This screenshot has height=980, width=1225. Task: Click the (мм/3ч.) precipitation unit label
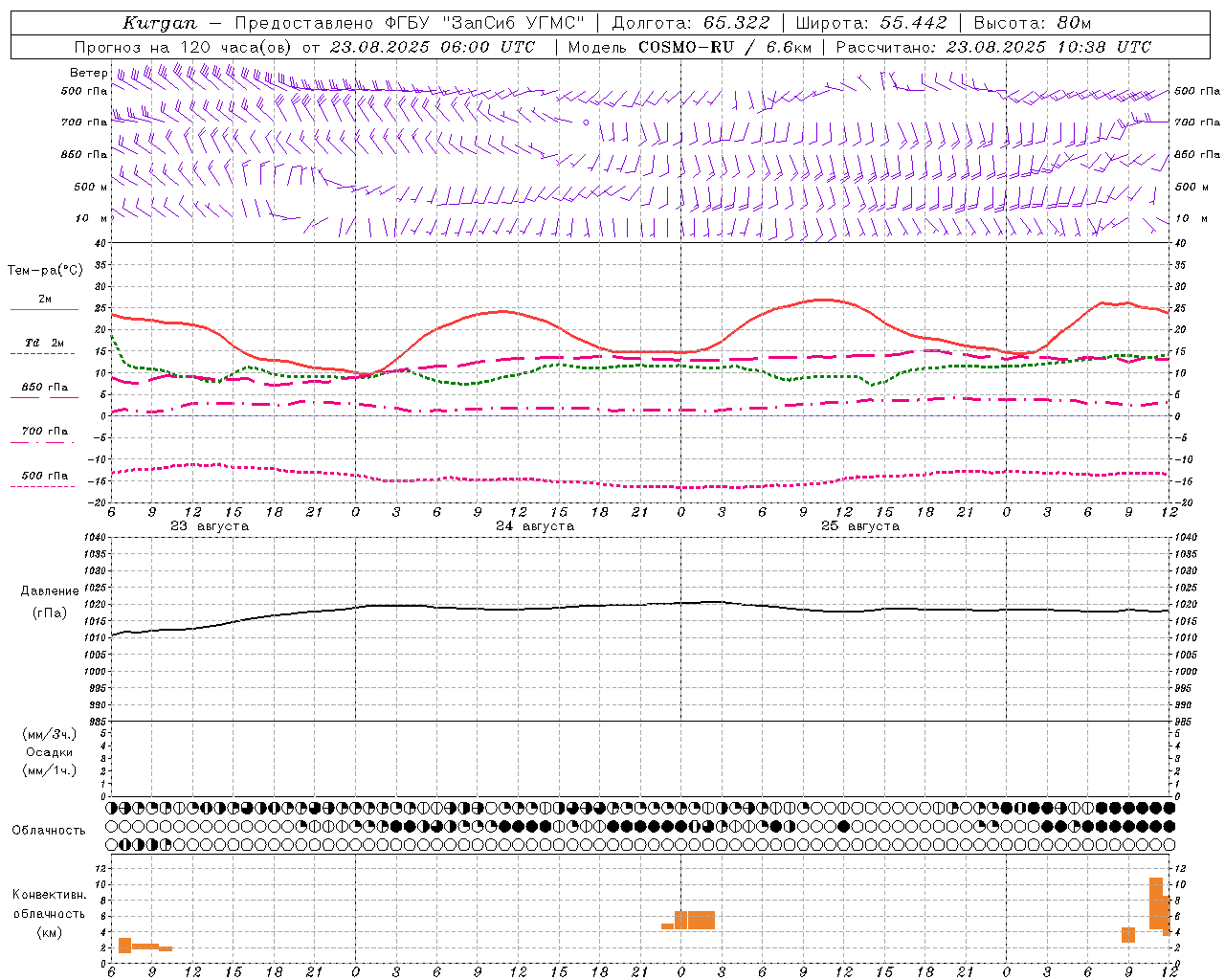pyautogui.click(x=50, y=734)
